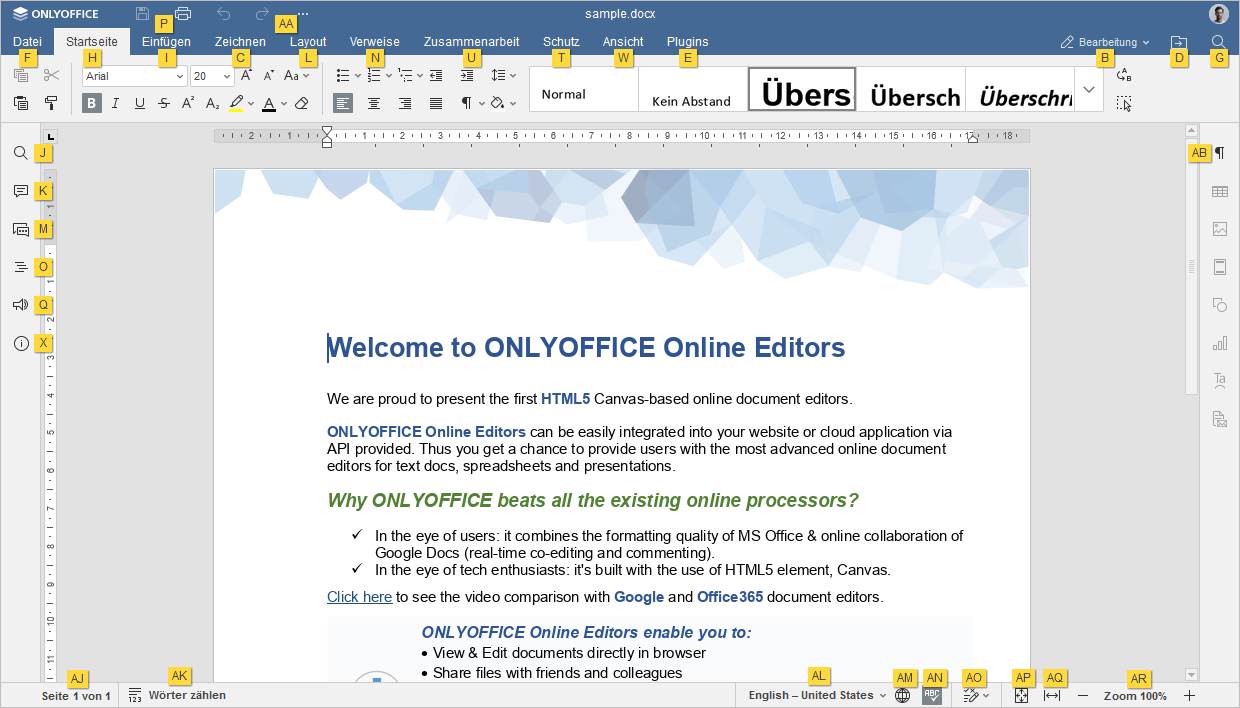Open the feedback megaphone panel

21,305
